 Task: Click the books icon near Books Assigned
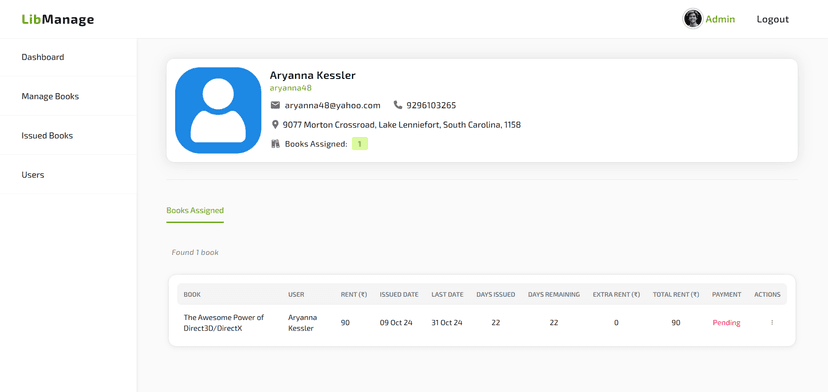pos(275,144)
